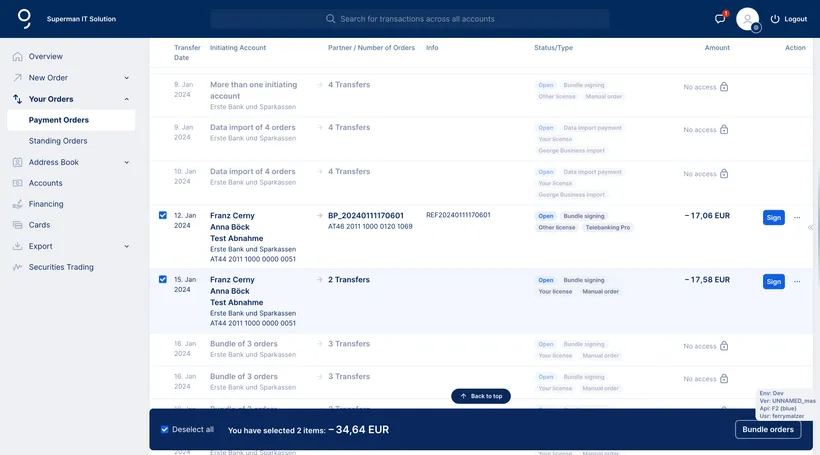Click the Logout link
This screenshot has height=455, width=820.
pyautogui.click(x=795, y=19)
